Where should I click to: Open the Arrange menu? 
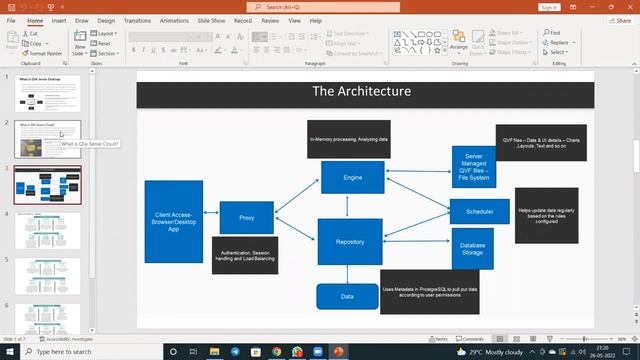pos(459,42)
